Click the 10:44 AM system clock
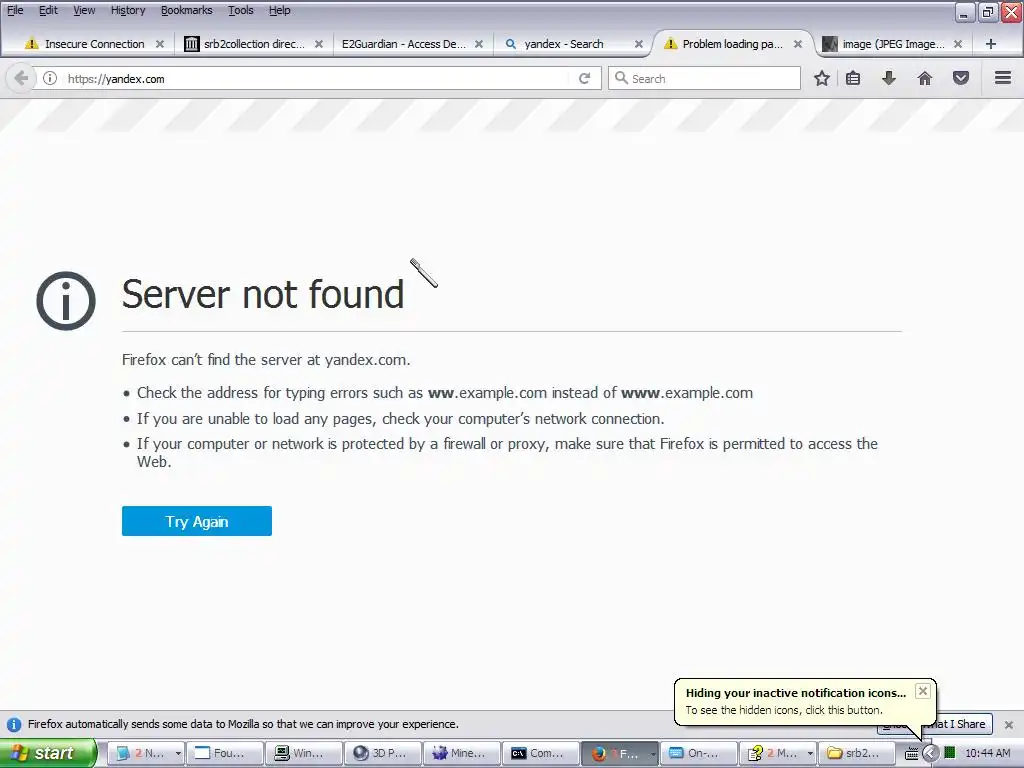The height and width of the screenshot is (768, 1024). [x=987, y=753]
